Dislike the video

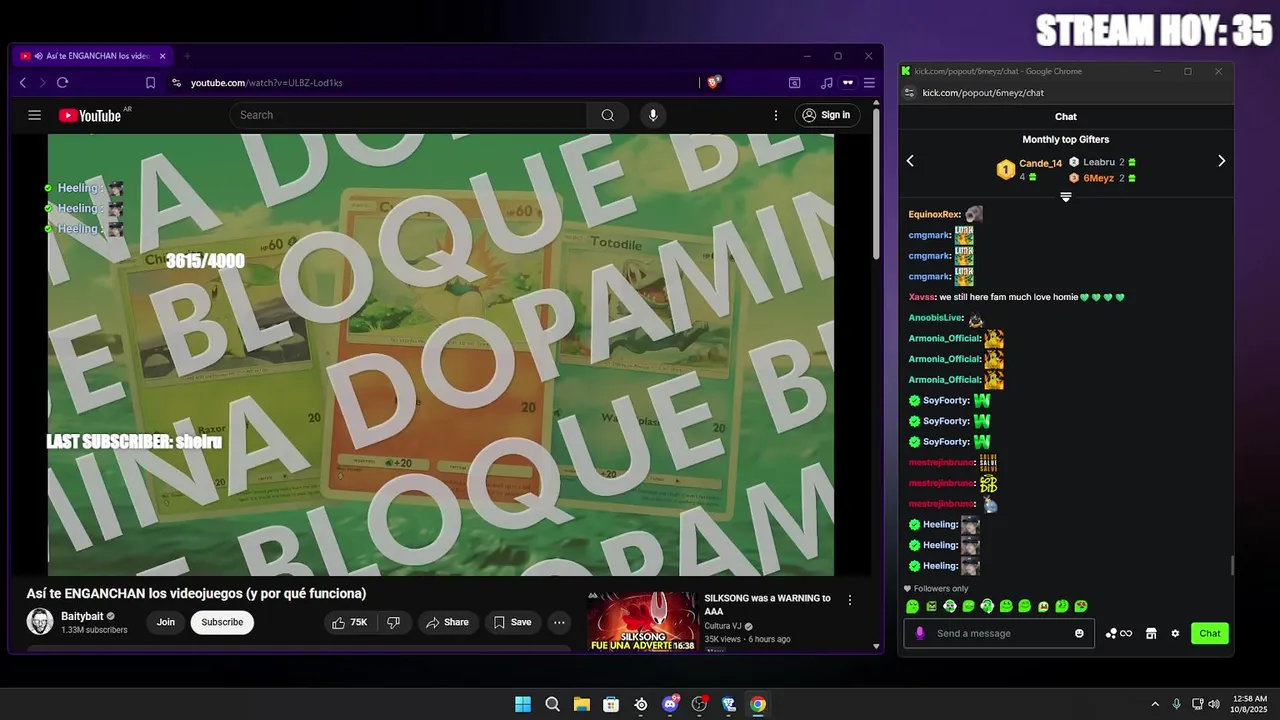click(x=394, y=622)
